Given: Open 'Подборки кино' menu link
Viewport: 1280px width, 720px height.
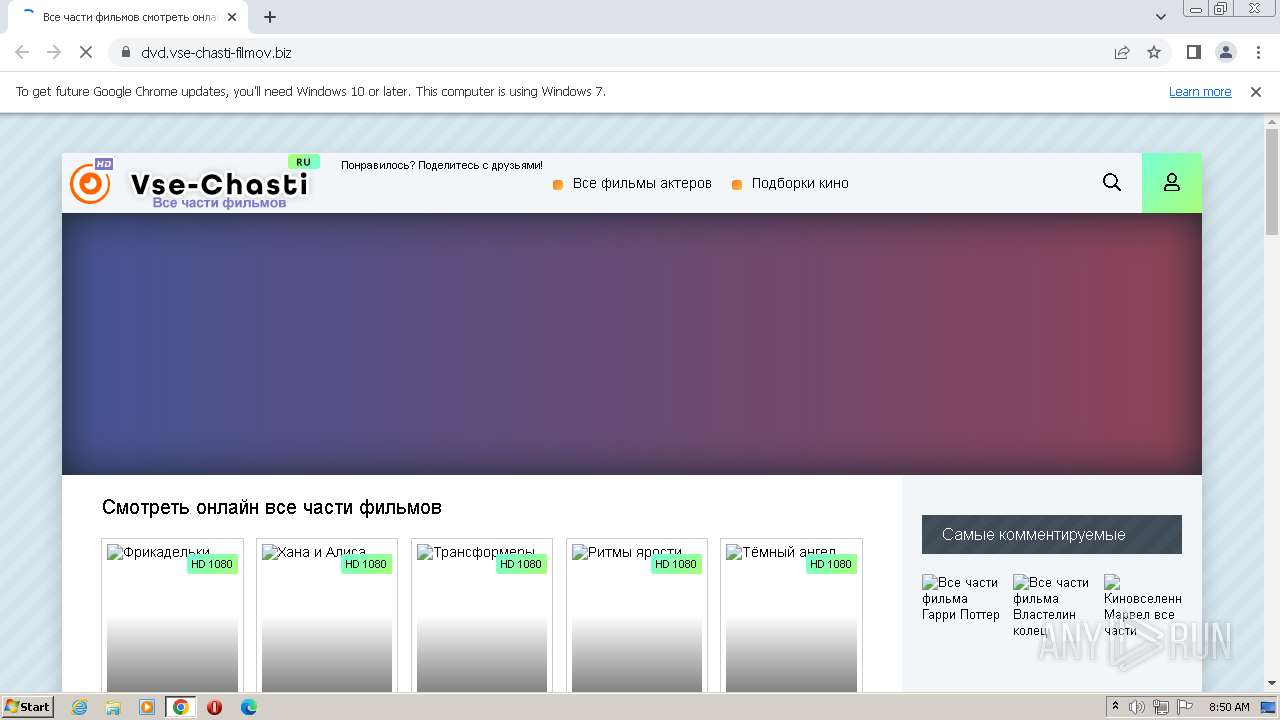Looking at the screenshot, I should point(800,183).
